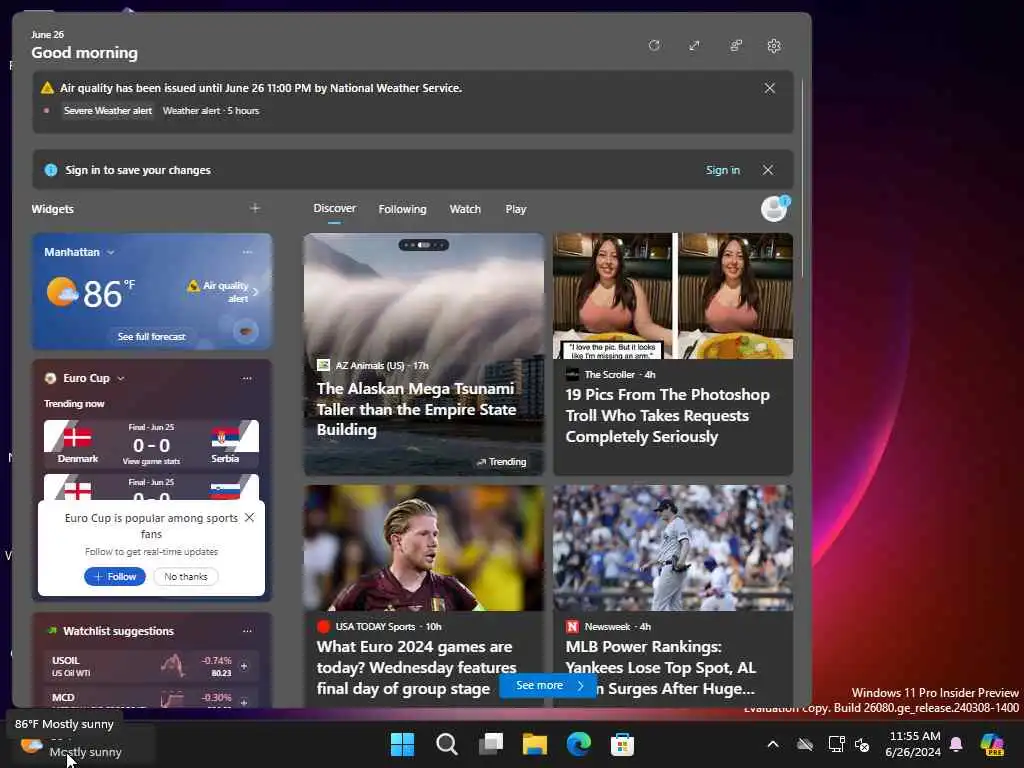Click carousel dots indicator on tsunami card
Image resolution: width=1024 pixels, height=768 pixels.
[424, 245]
